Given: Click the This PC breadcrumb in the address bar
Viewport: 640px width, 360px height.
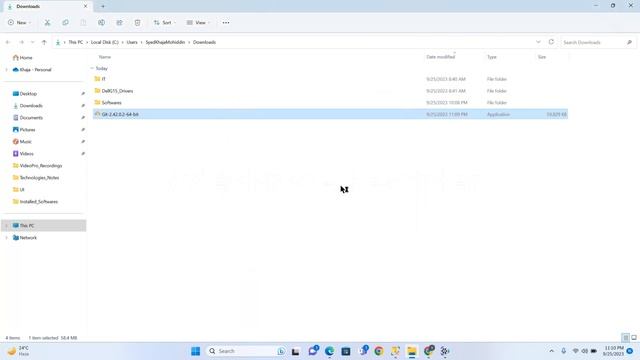Looking at the screenshot, I should 76,42.
